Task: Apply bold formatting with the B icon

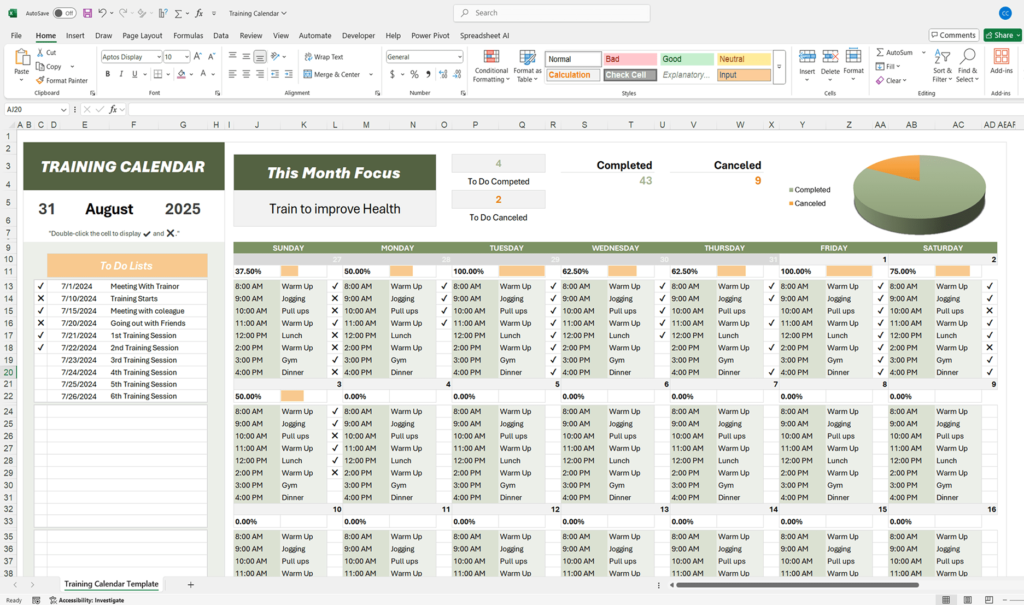Action: pos(107,74)
